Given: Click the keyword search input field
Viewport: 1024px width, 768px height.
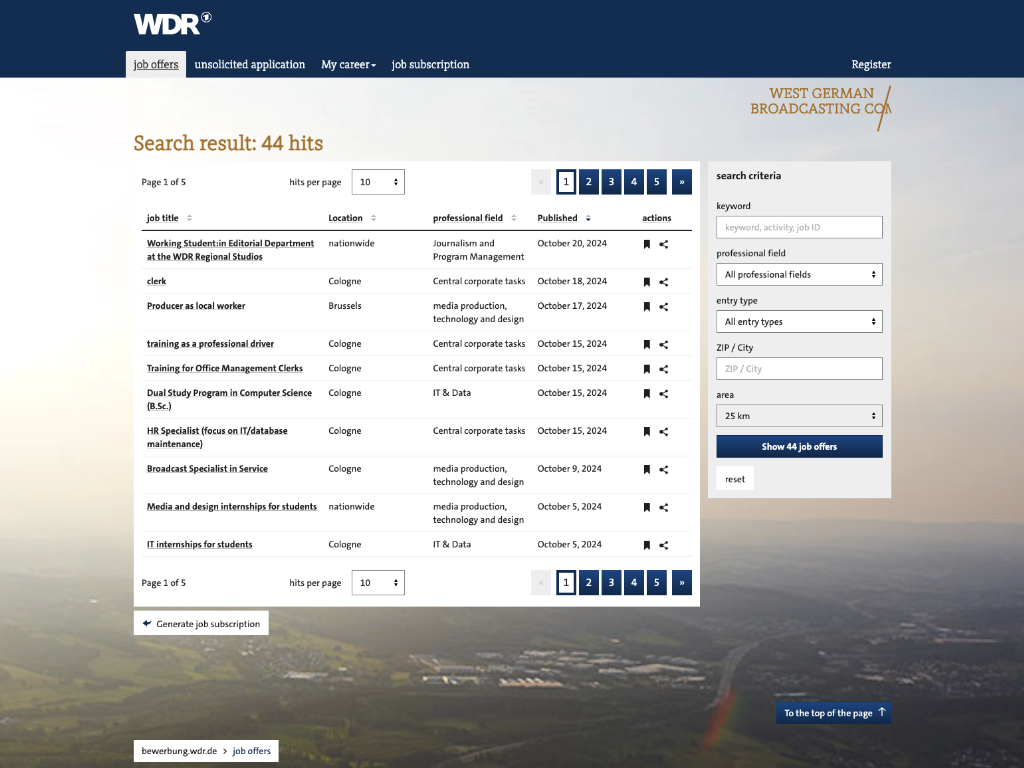Looking at the screenshot, I should pyautogui.click(x=799, y=228).
